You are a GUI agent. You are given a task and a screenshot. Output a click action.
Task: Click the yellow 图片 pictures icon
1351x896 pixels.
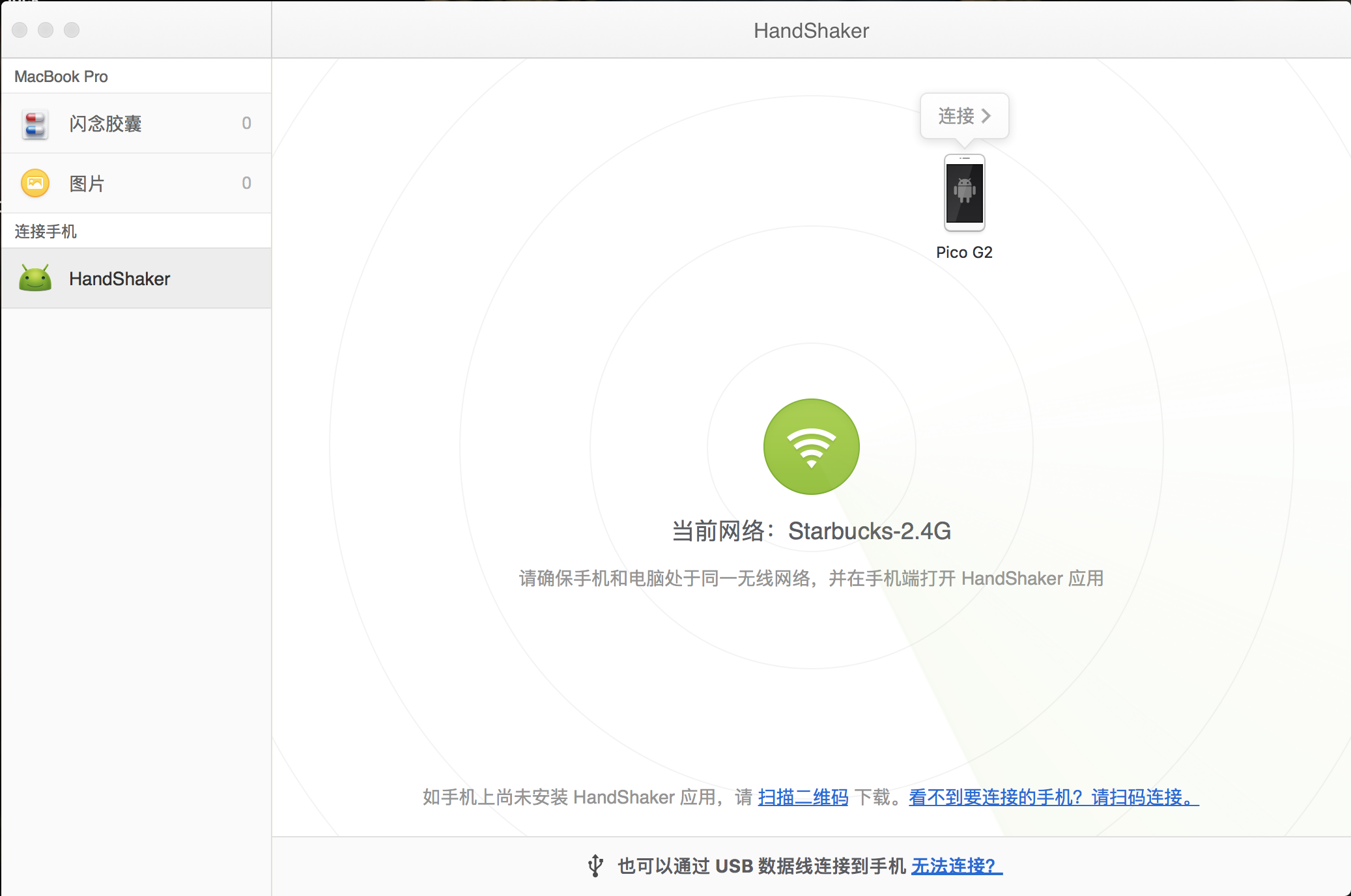35,183
